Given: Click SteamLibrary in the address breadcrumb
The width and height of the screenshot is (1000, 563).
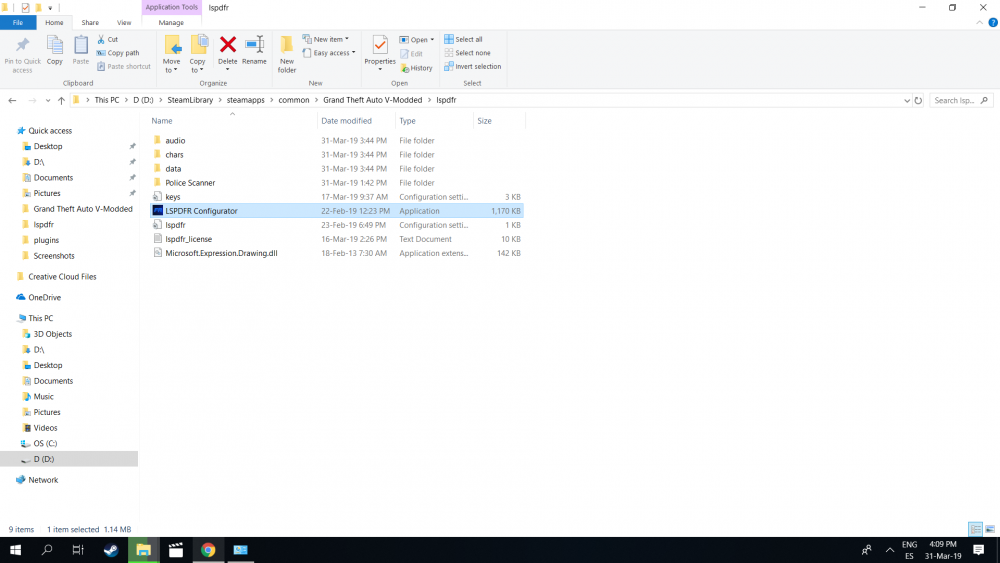Looking at the screenshot, I should point(190,100).
